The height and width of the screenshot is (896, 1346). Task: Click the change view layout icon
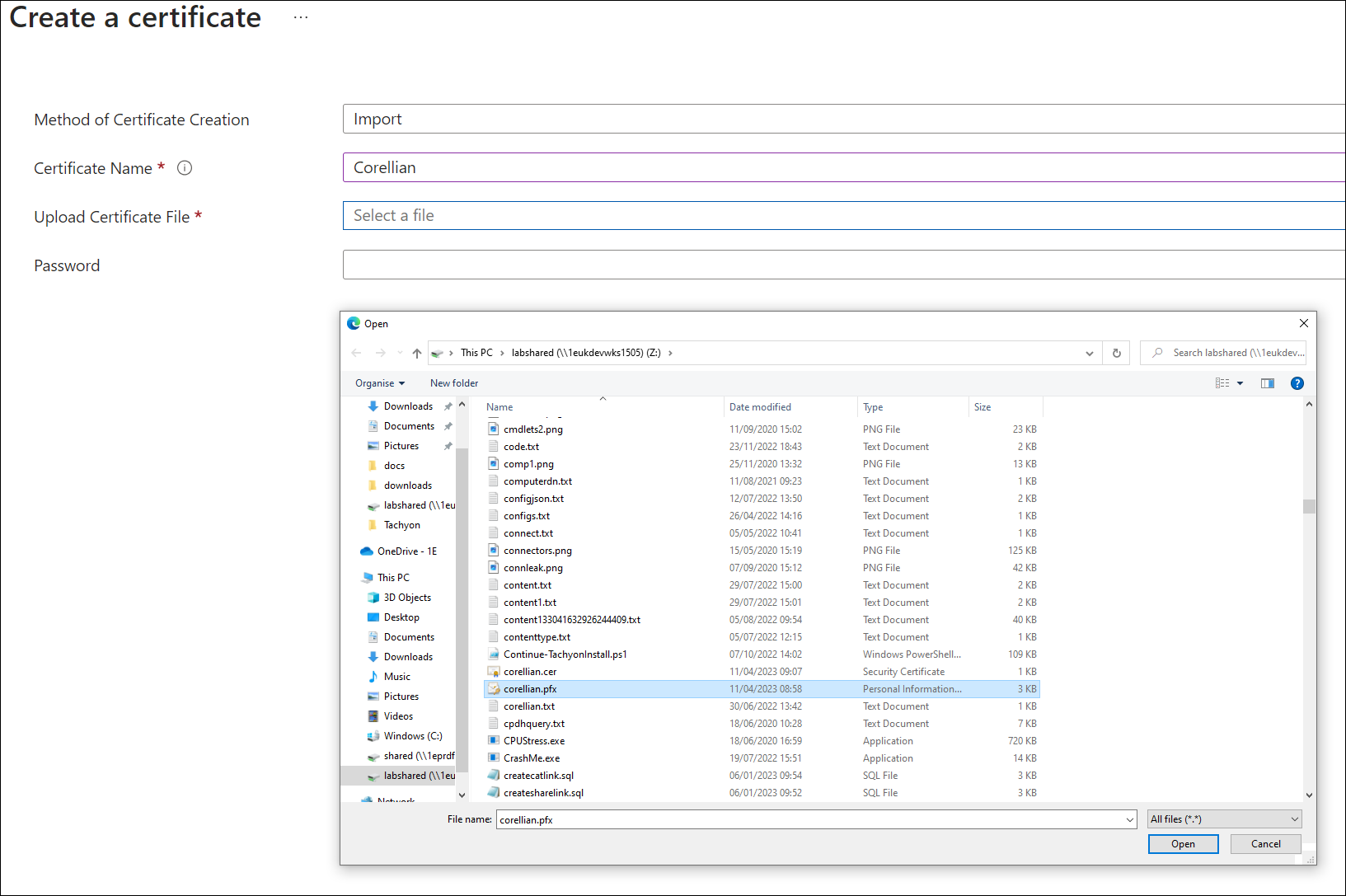(1222, 383)
